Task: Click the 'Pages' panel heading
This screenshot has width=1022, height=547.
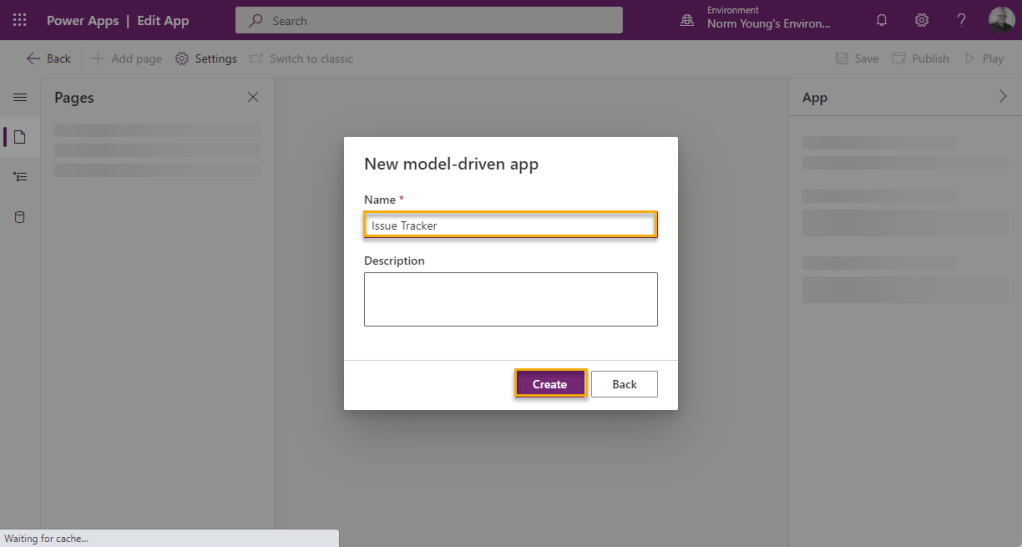Action: click(x=74, y=97)
